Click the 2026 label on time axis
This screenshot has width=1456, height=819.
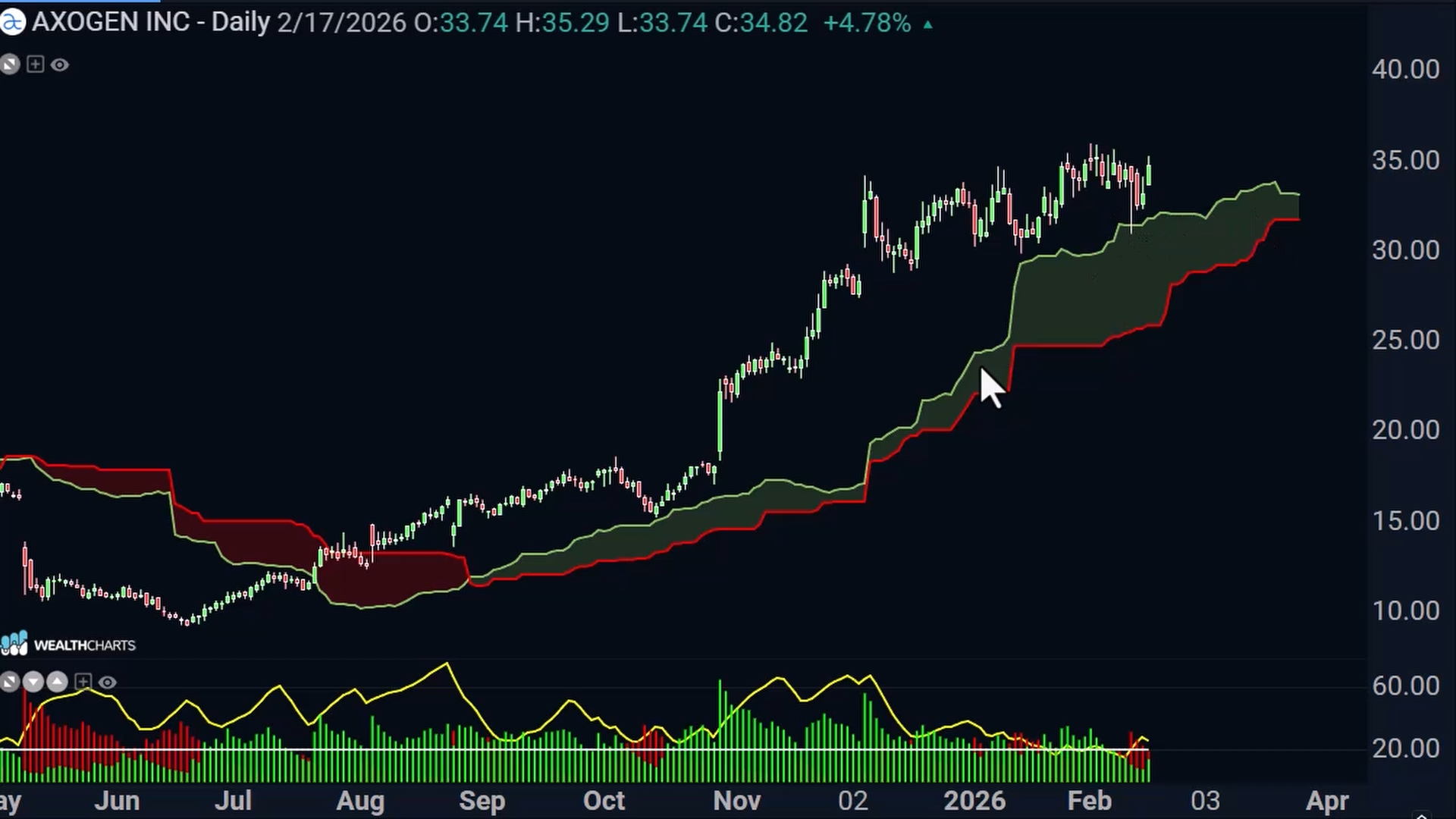point(974,801)
